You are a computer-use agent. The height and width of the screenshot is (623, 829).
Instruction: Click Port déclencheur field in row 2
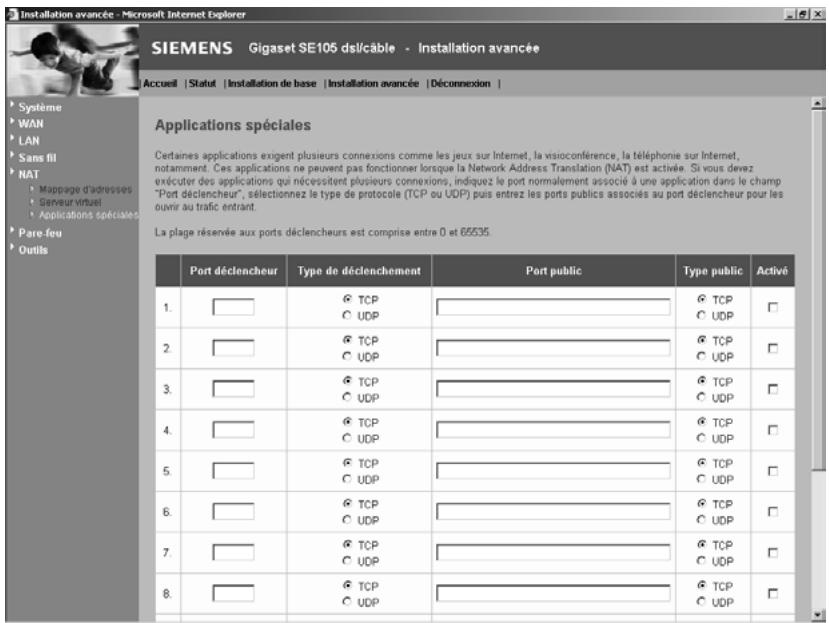(x=233, y=348)
